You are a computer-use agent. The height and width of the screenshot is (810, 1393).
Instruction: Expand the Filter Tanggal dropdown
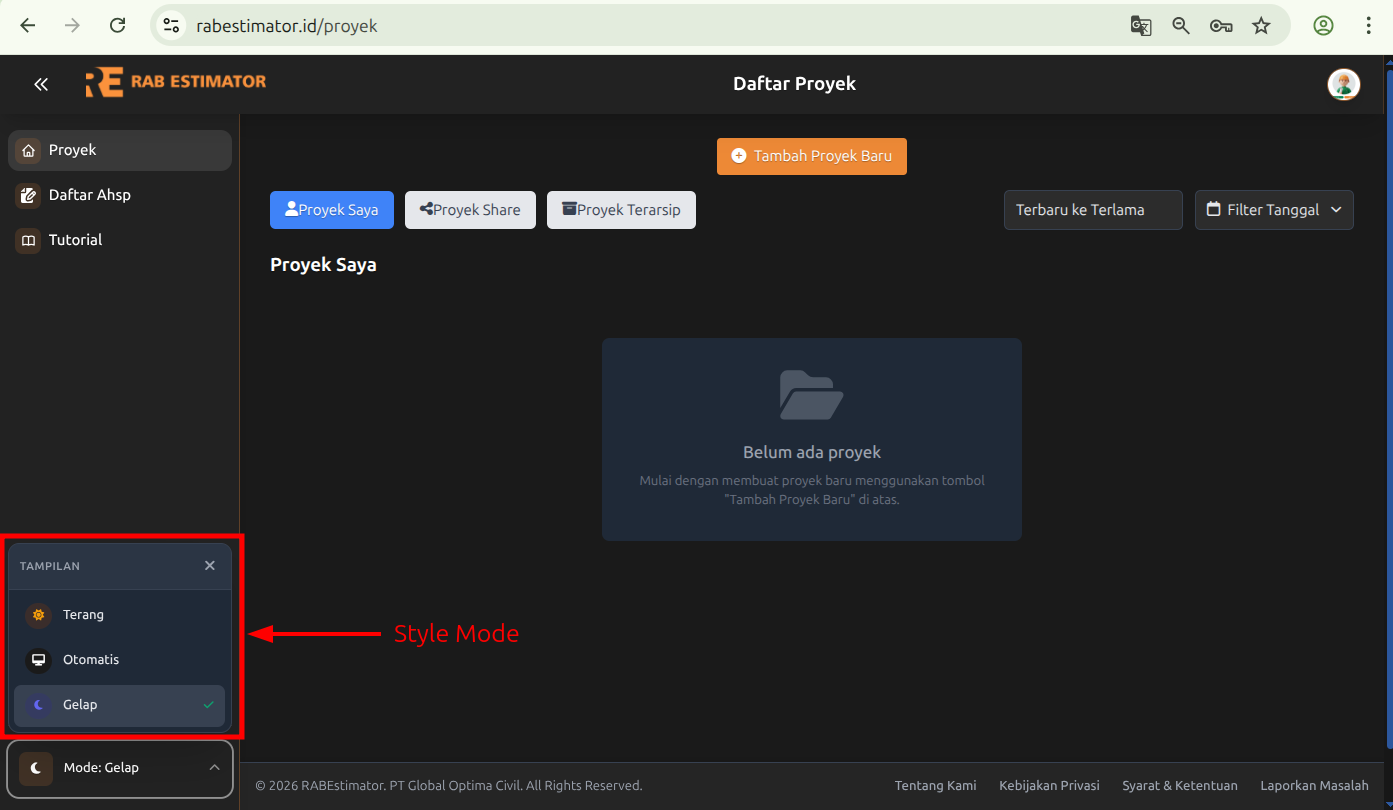pos(1273,210)
